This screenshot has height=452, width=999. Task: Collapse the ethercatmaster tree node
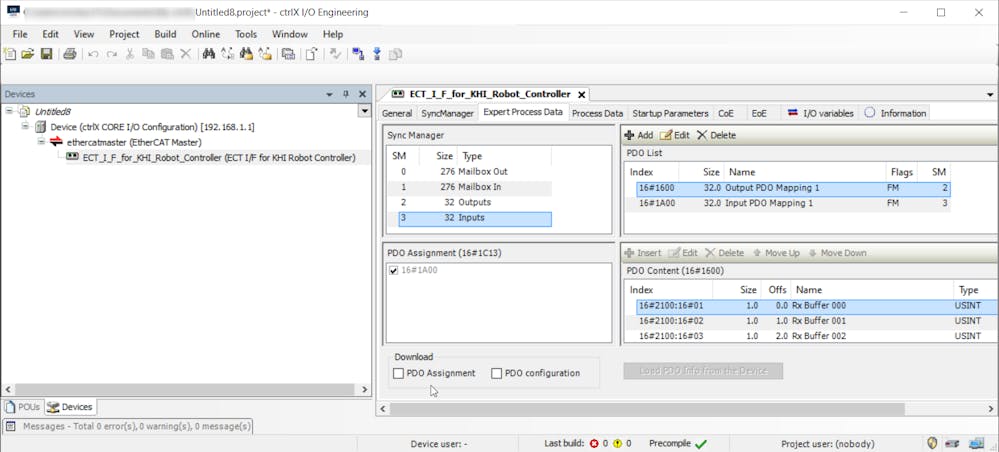pyautogui.click(x=41, y=142)
